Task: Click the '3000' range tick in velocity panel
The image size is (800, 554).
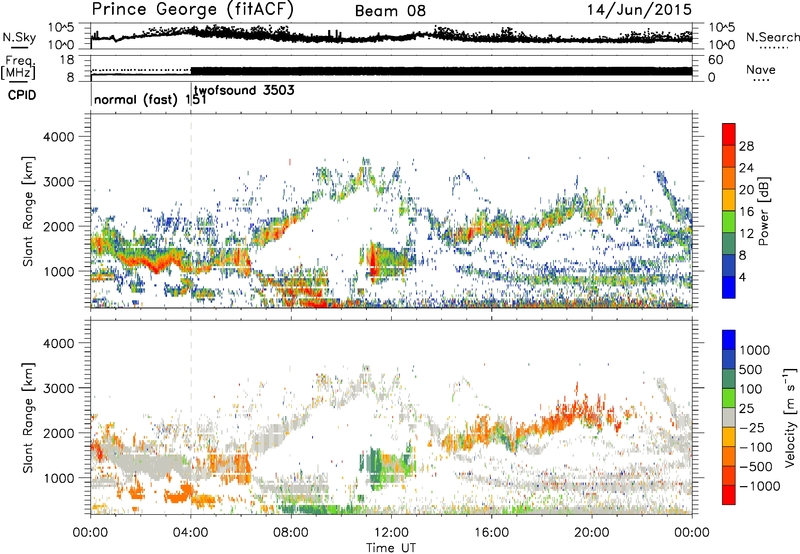Action: 58,388
